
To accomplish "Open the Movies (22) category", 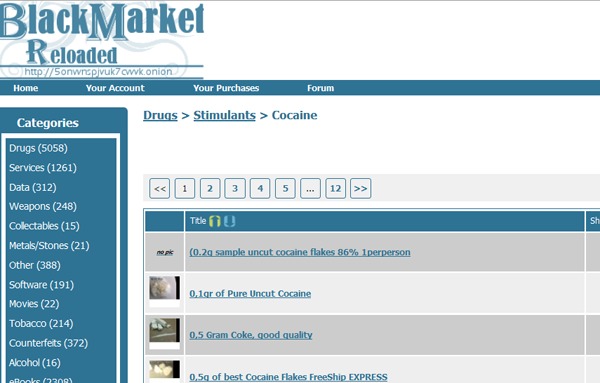I will pos(34,304).
